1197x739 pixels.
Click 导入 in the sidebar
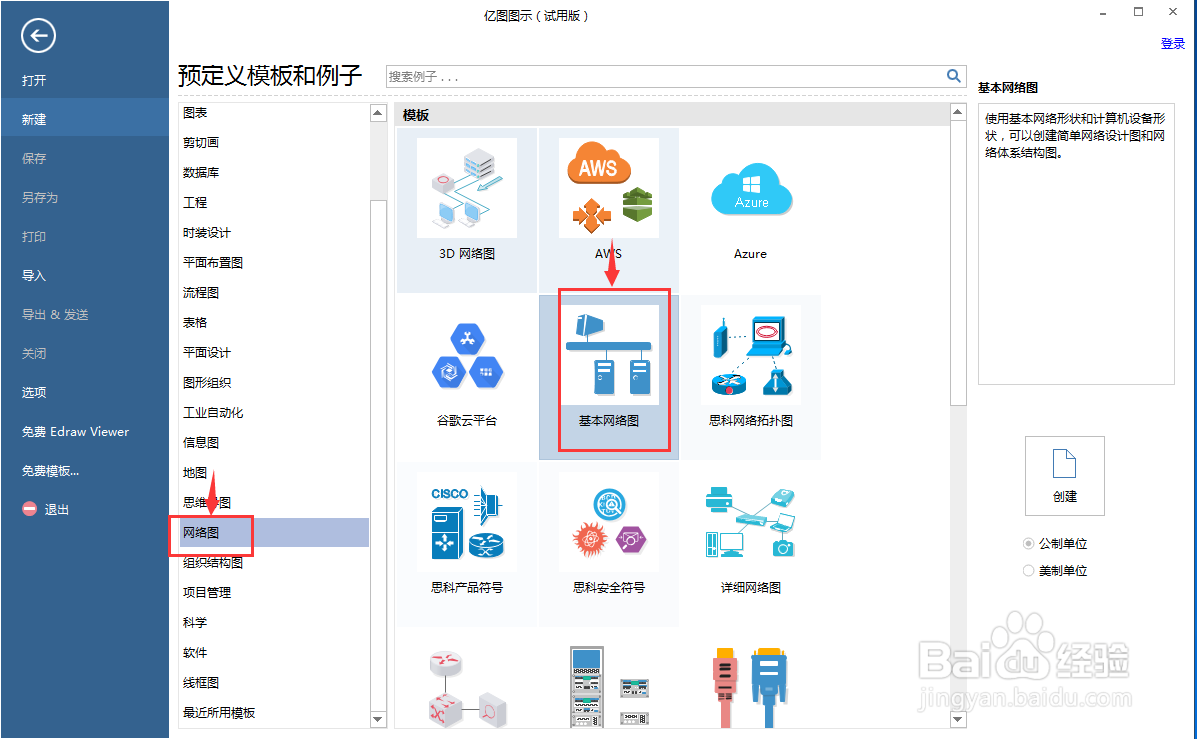click(34, 275)
